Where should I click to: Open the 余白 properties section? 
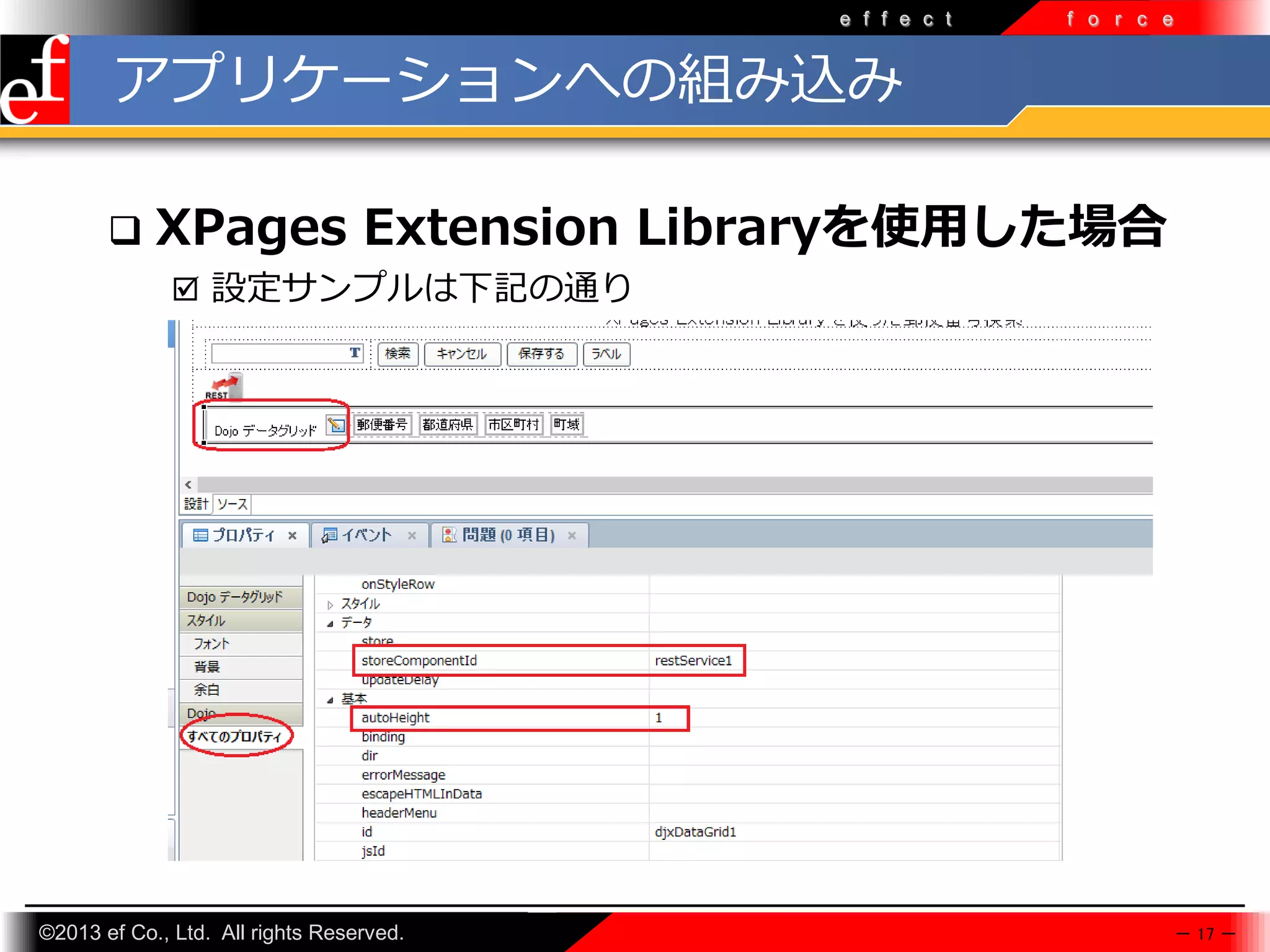241,690
